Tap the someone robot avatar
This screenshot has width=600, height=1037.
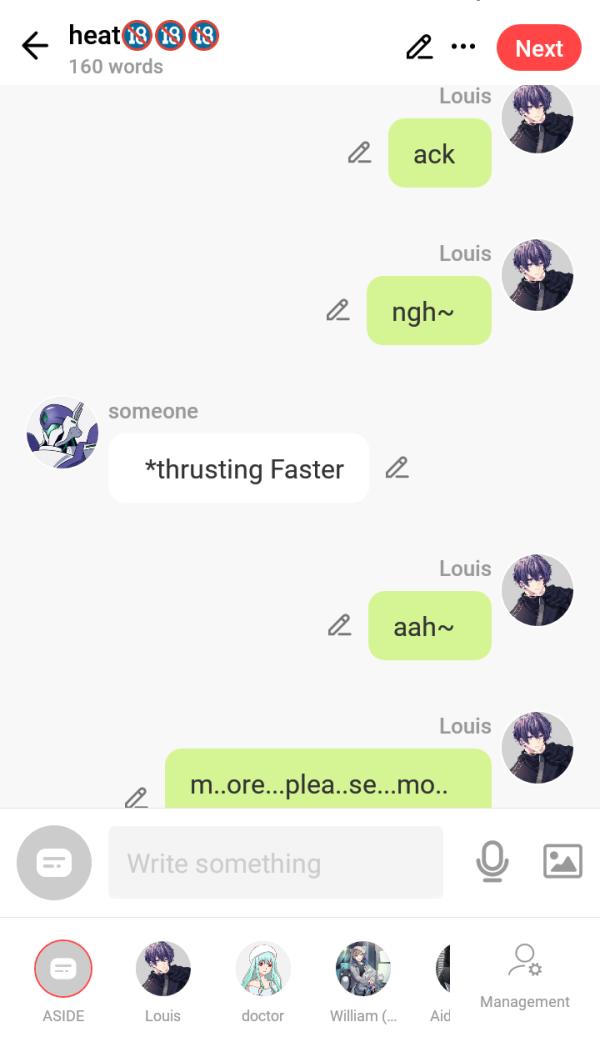(62, 433)
